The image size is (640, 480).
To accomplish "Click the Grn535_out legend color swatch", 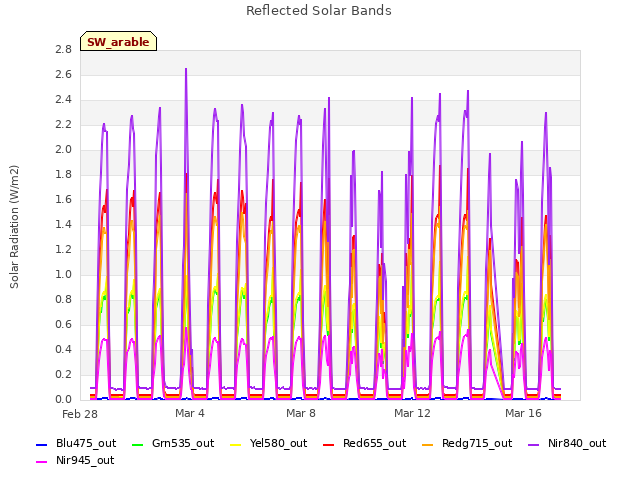I will coord(138,444).
